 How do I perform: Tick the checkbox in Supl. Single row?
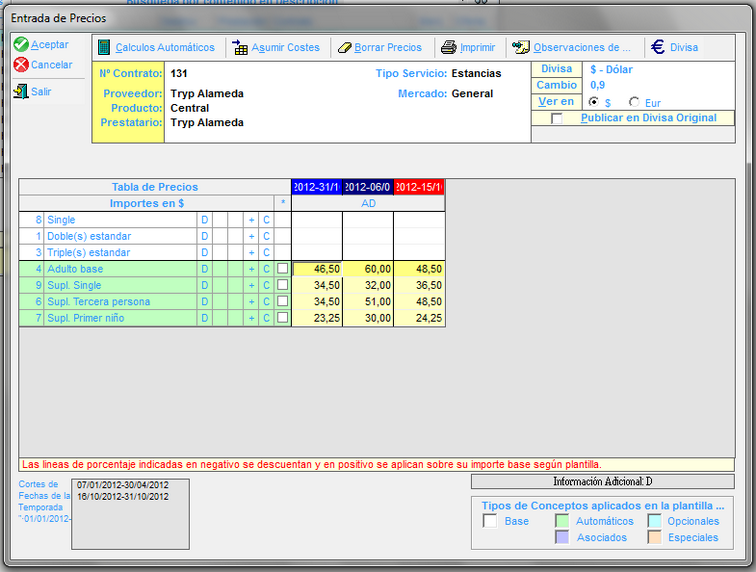pos(283,285)
